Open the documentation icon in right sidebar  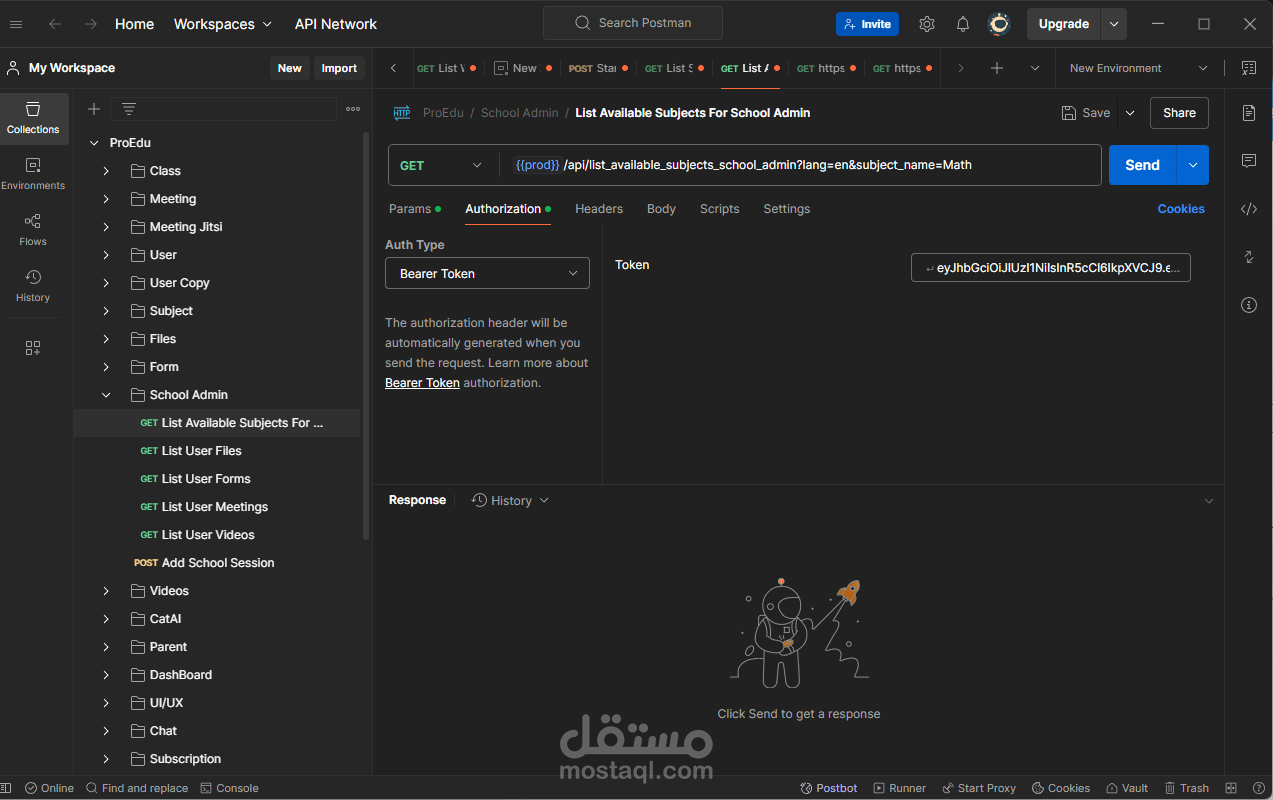1249,113
